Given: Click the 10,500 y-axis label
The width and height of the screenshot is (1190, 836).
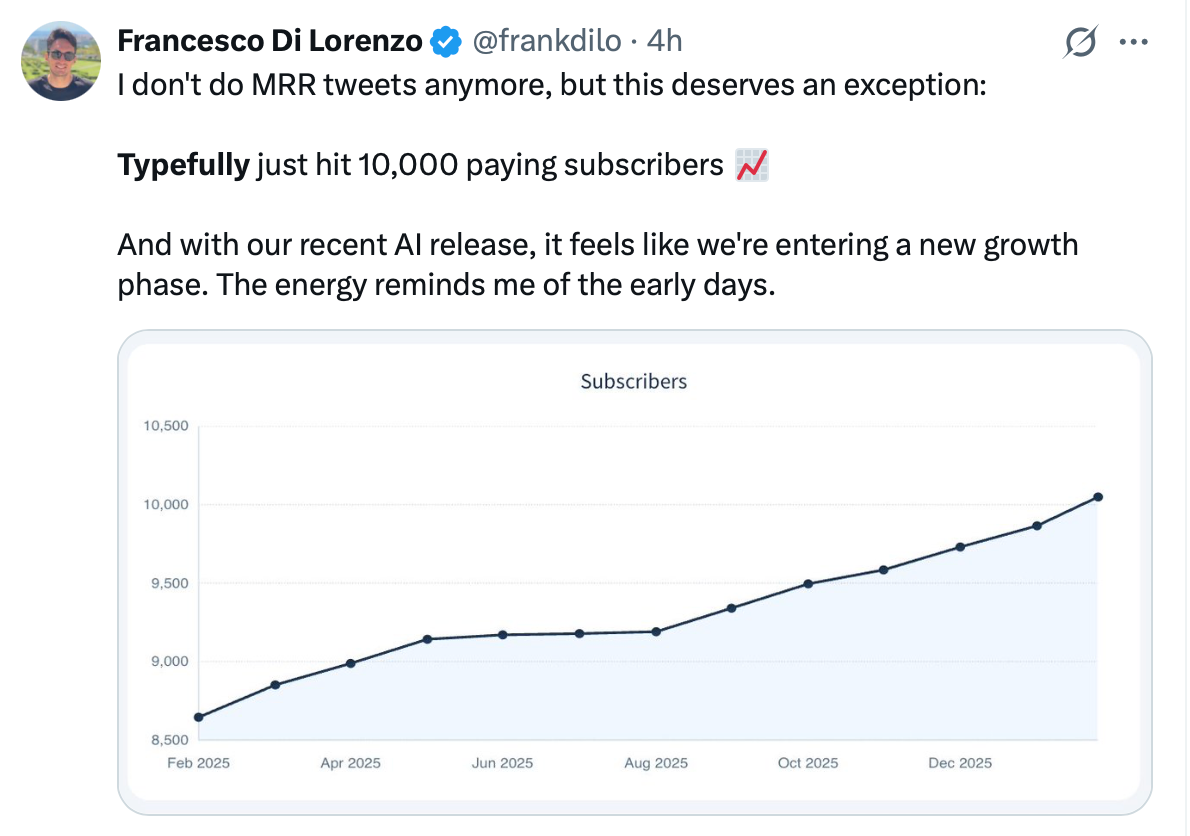Looking at the screenshot, I should tap(165, 425).
